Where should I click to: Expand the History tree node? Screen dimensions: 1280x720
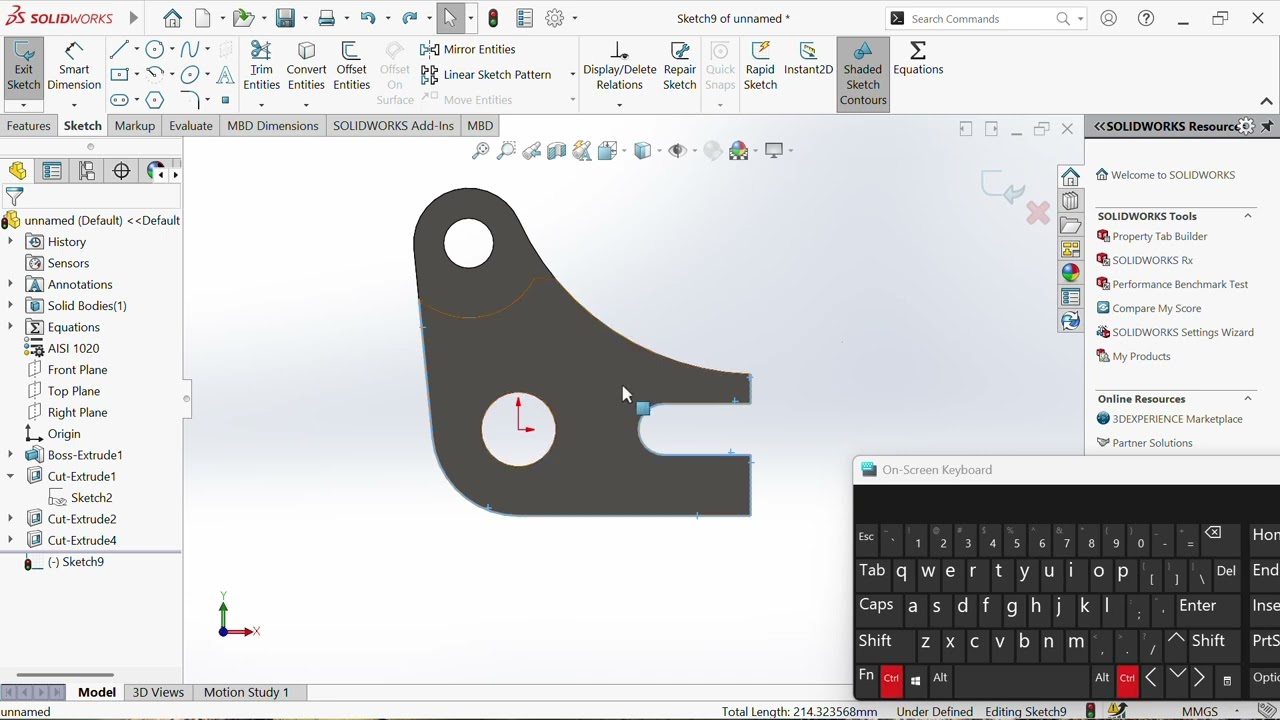point(10,242)
